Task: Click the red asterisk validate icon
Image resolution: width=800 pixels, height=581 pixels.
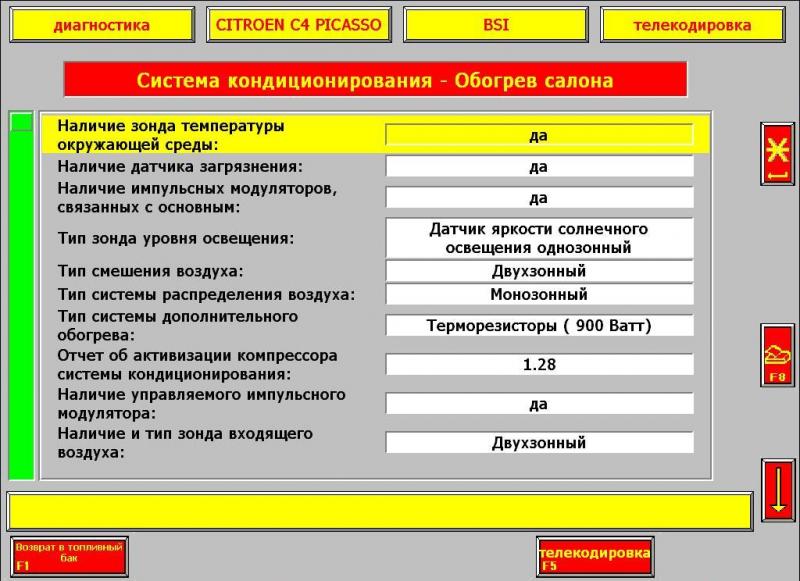Action: click(777, 154)
